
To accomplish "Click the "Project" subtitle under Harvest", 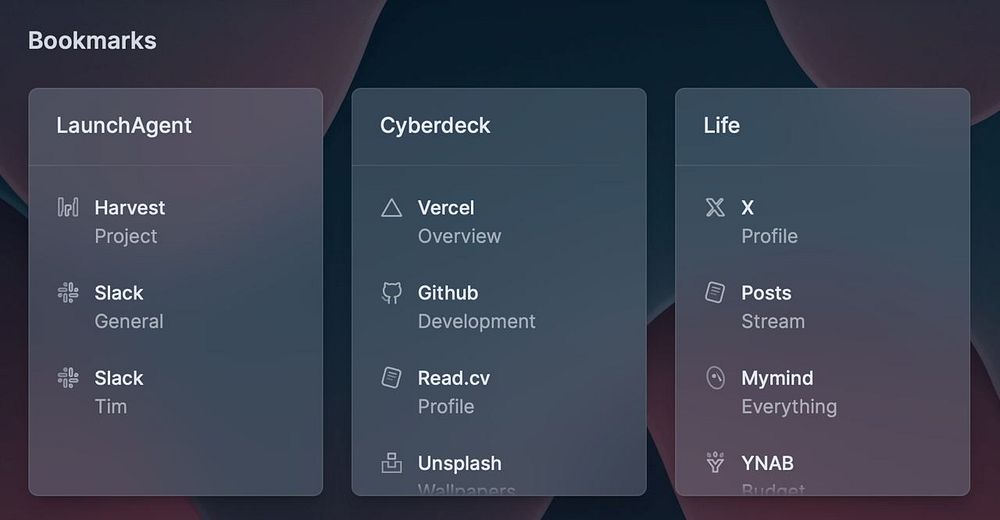I will point(126,236).
